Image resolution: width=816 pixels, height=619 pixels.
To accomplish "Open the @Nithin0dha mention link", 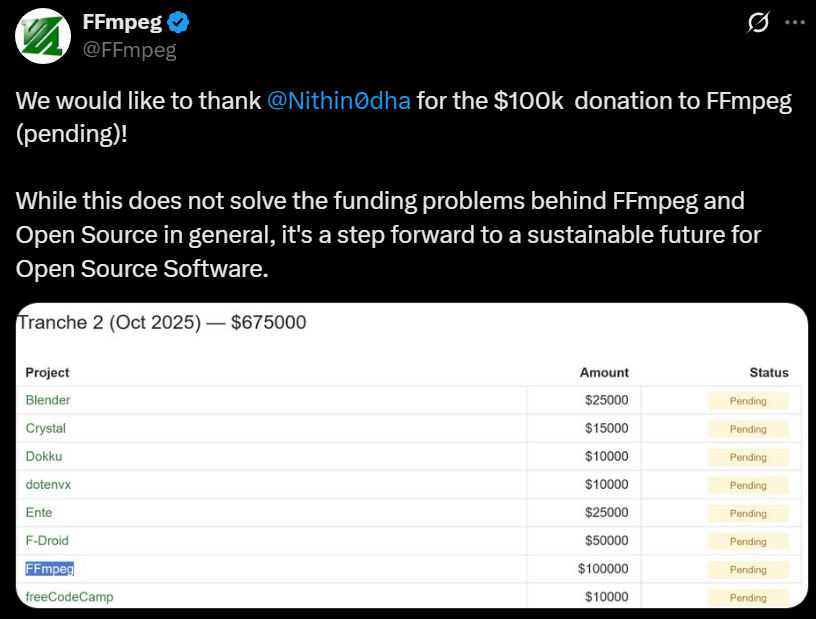I will (339, 102).
